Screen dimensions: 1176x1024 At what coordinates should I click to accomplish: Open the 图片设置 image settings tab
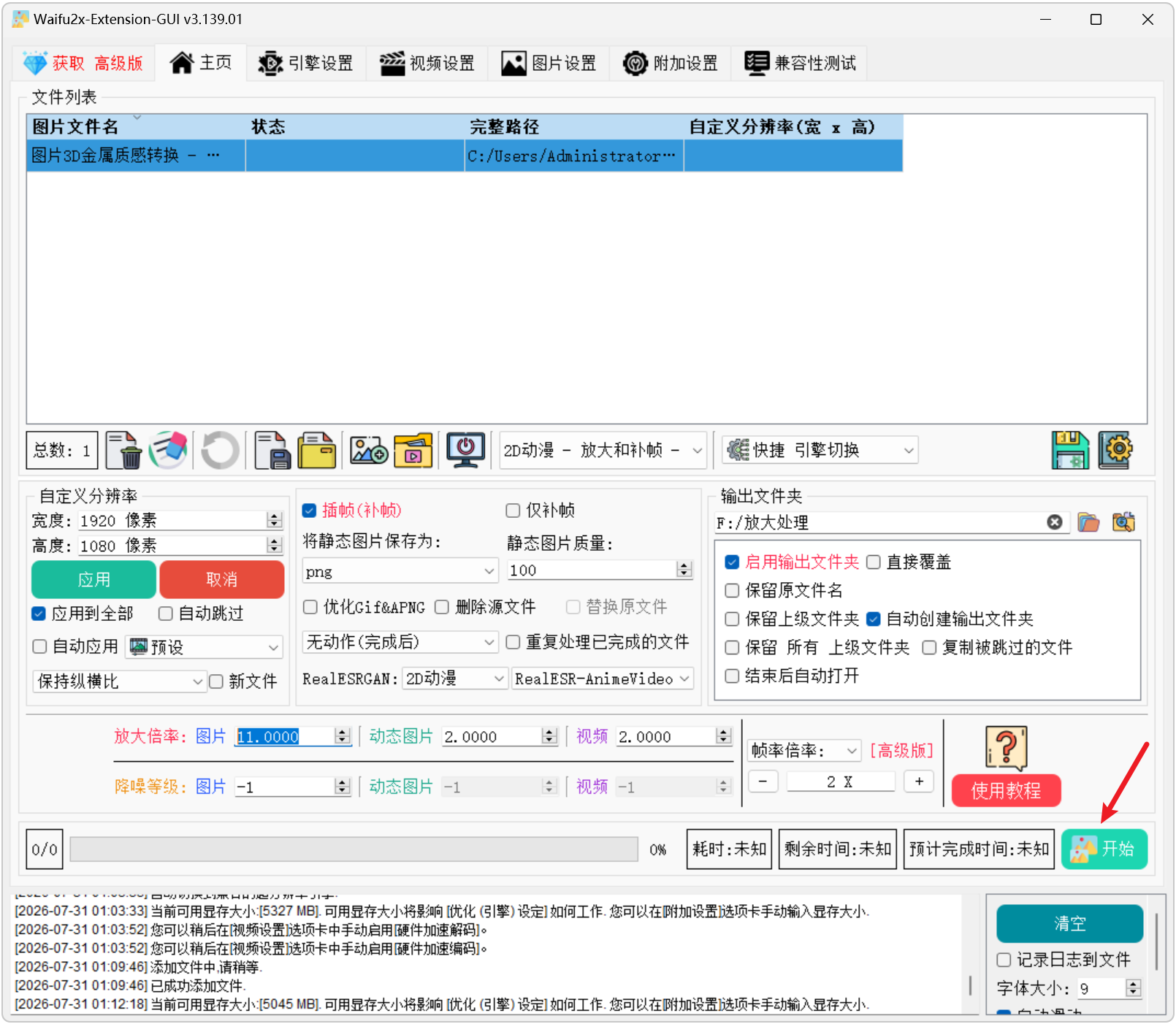pyautogui.click(x=549, y=64)
